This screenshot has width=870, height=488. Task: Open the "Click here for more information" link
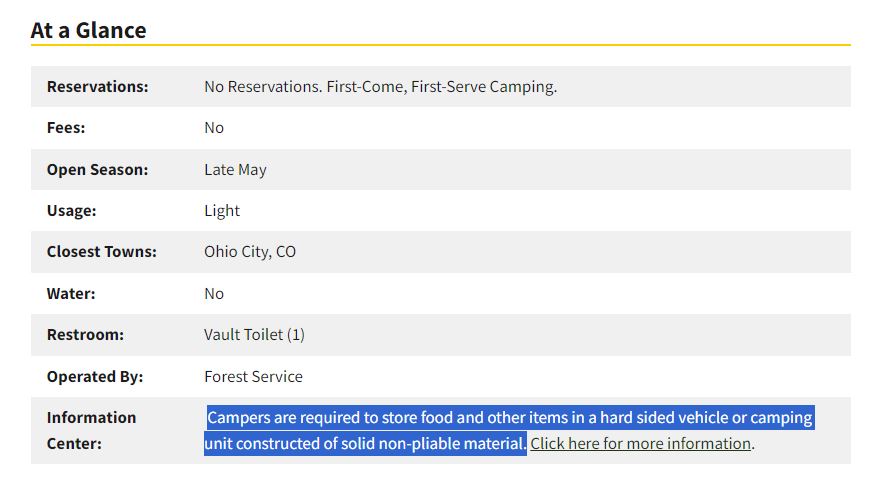[x=640, y=444]
